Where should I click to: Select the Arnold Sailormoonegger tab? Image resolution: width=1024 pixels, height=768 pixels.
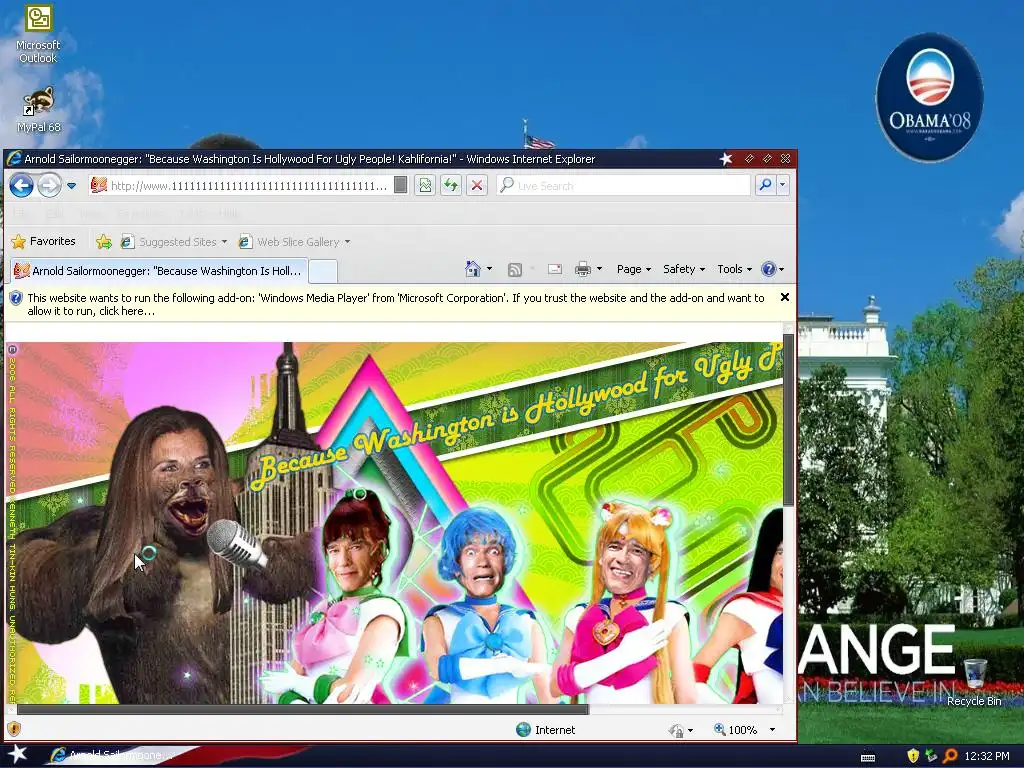point(157,271)
